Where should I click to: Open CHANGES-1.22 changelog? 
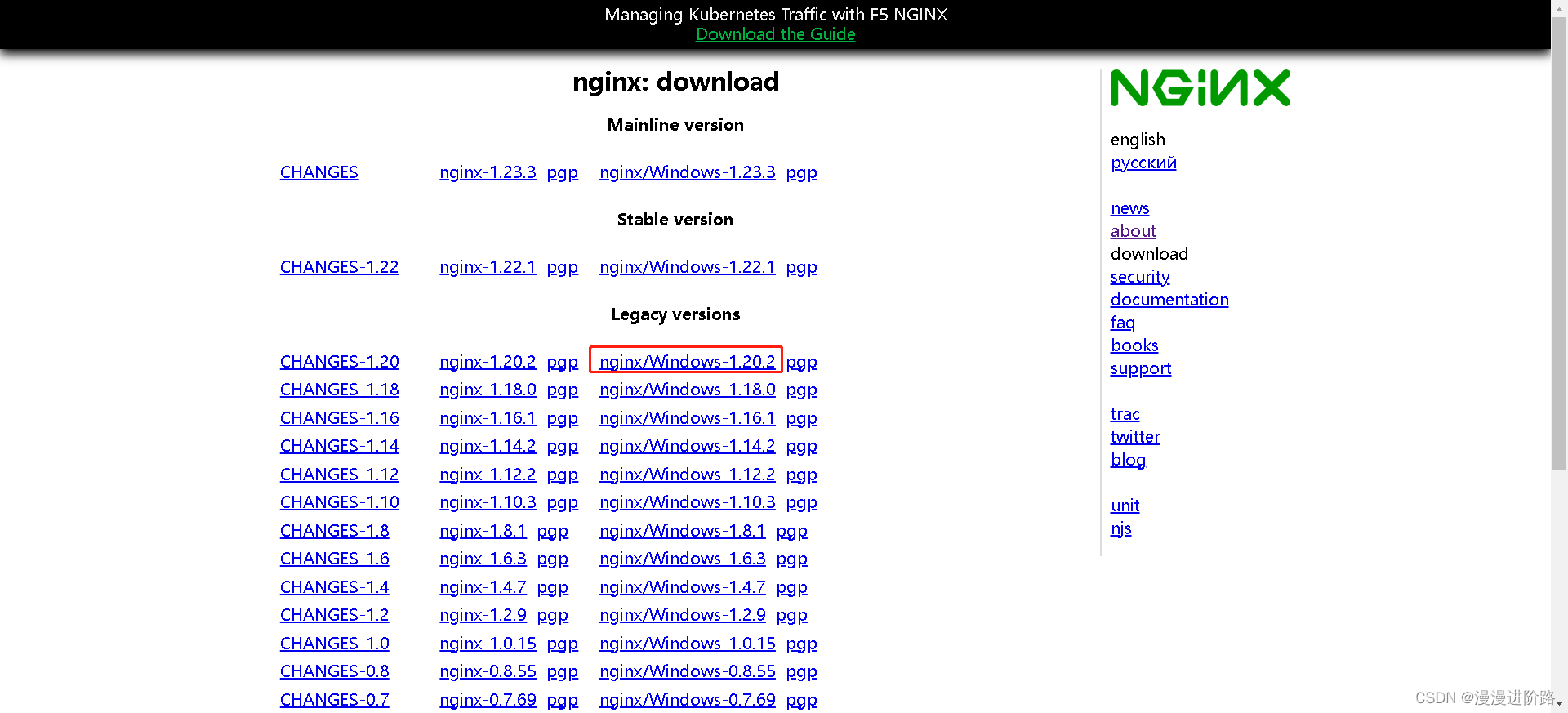[339, 267]
